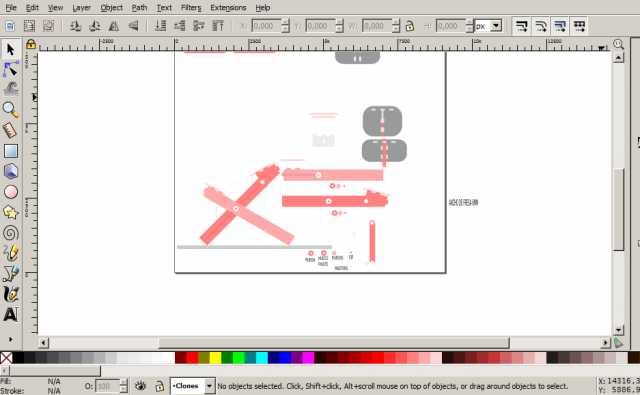The height and width of the screenshot is (395, 640).
Task: Toggle Clones layer visibility eye
Action: click(141, 386)
